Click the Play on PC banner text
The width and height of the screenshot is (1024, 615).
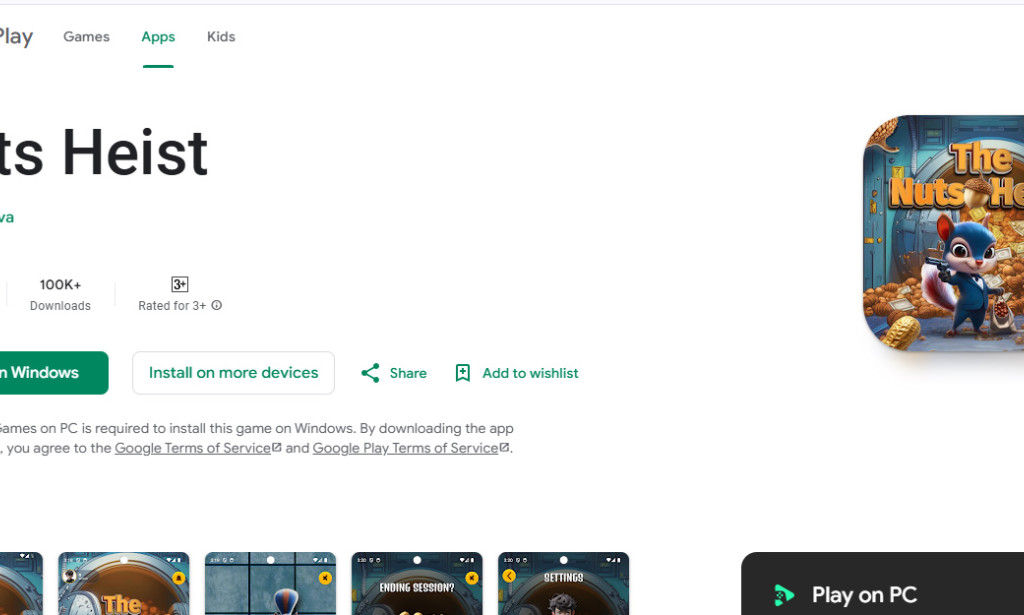click(x=864, y=595)
